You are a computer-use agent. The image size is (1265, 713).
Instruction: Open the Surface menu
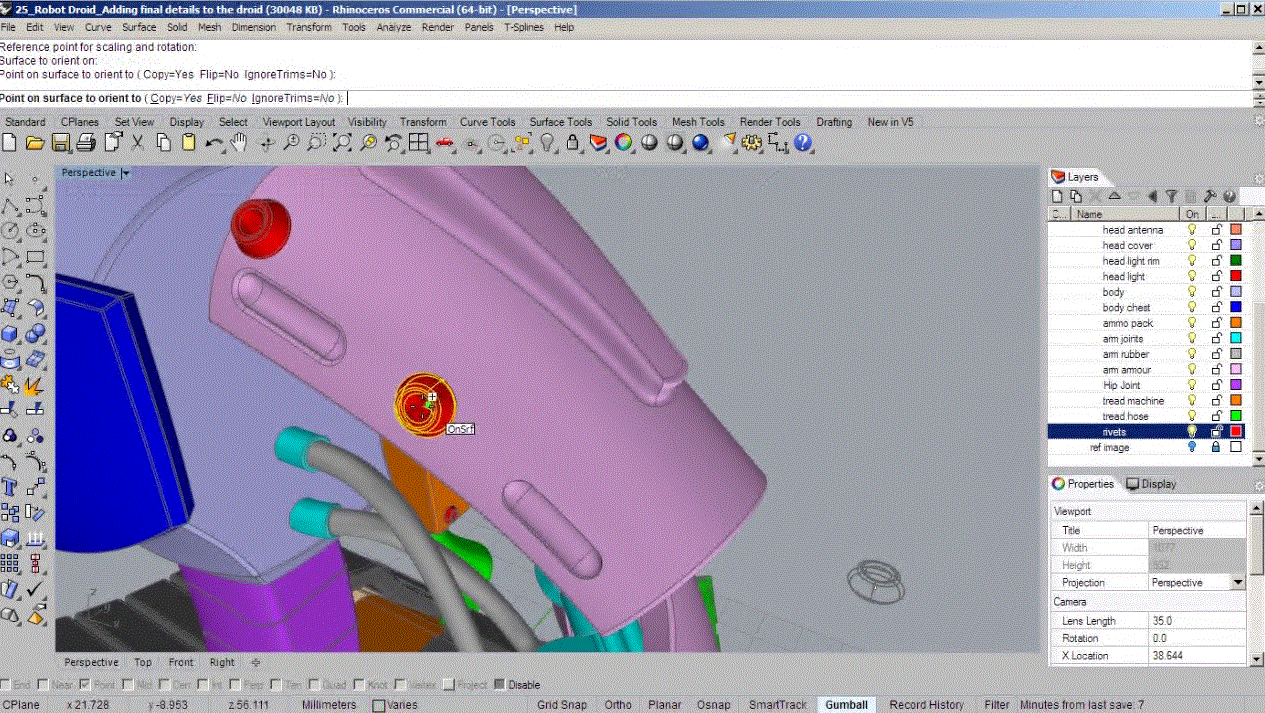[138, 27]
